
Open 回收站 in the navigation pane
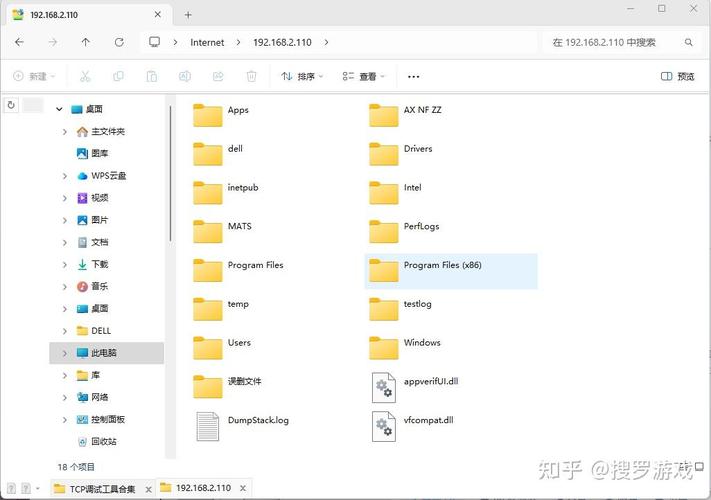coord(97,442)
